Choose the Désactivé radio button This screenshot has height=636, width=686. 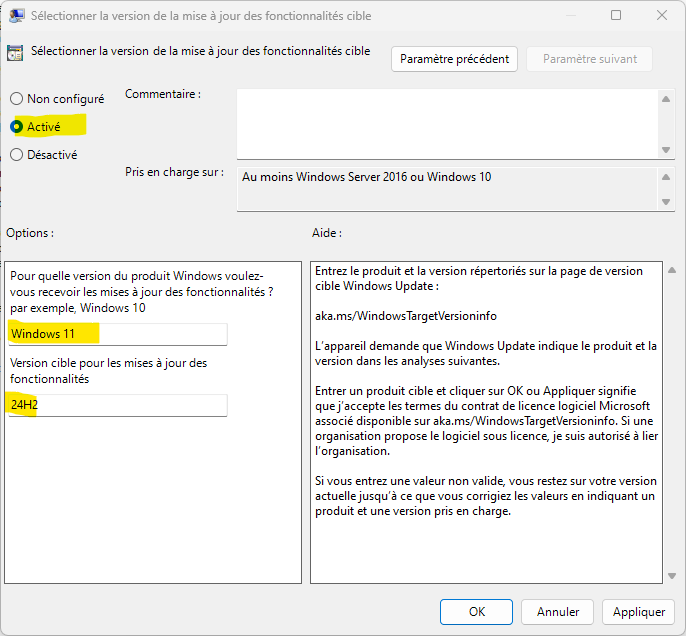point(17,155)
